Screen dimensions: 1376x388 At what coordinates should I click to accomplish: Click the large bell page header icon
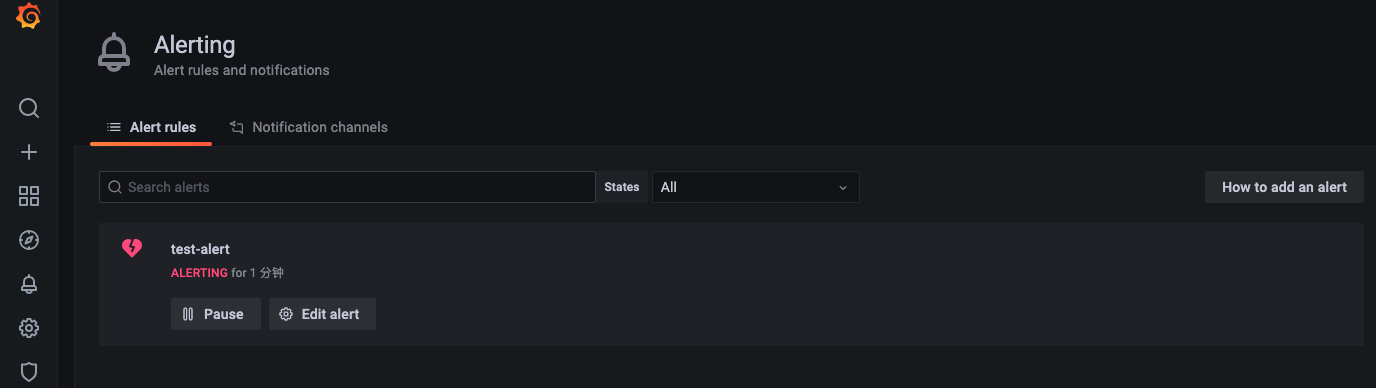pyautogui.click(x=114, y=53)
